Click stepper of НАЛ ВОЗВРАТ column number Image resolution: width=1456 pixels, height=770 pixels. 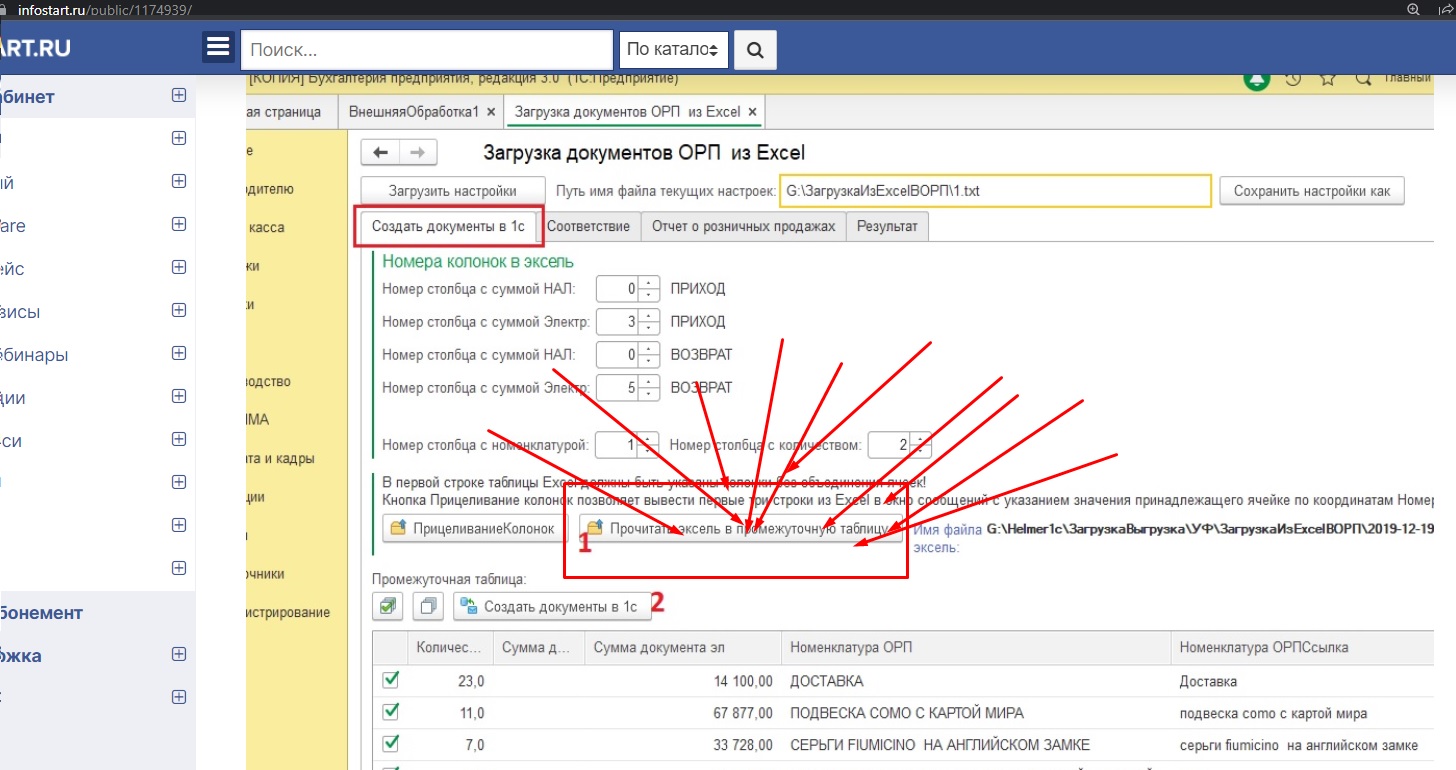click(650, 354)
